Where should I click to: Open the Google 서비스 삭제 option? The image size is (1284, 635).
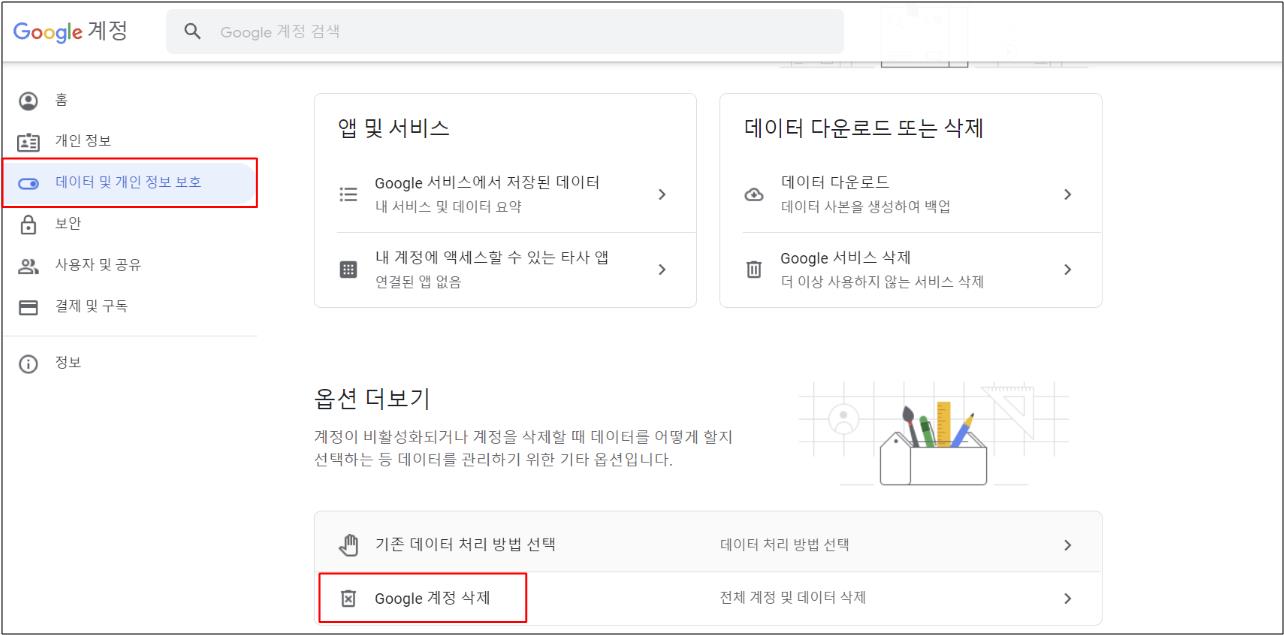coord(911,269)
